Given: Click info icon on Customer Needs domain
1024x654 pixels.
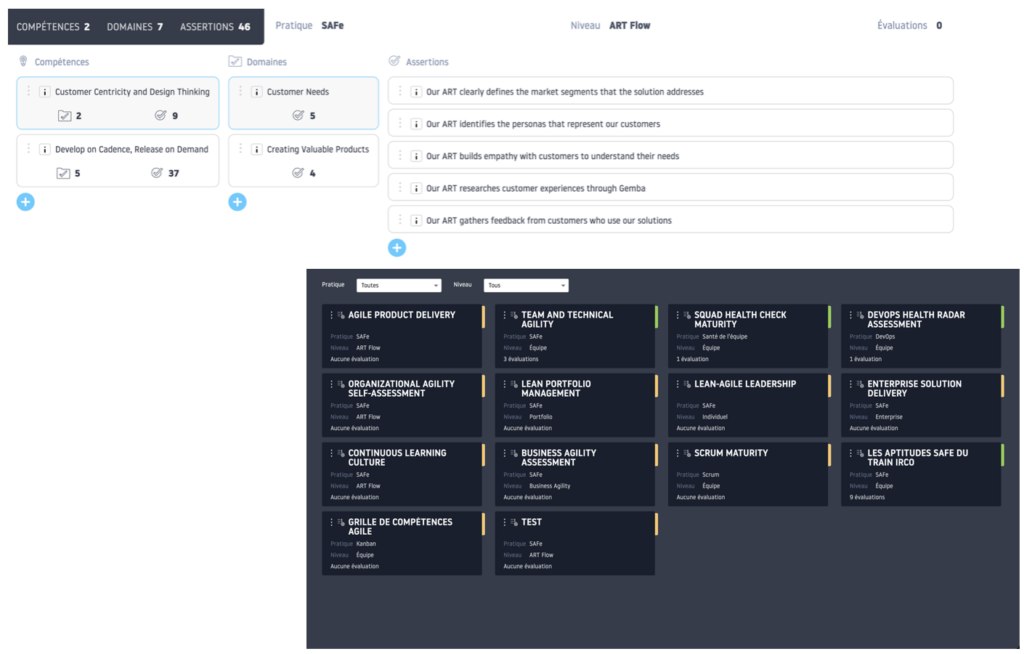Looking at the screenshot, I should coord(256,92).
